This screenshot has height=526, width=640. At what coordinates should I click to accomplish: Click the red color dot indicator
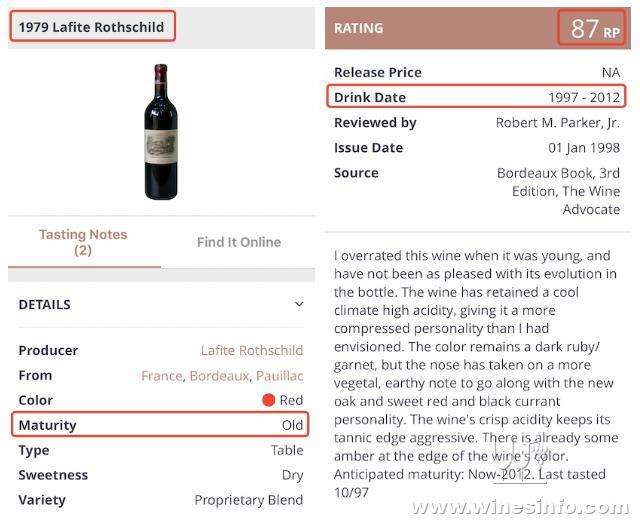269,400
